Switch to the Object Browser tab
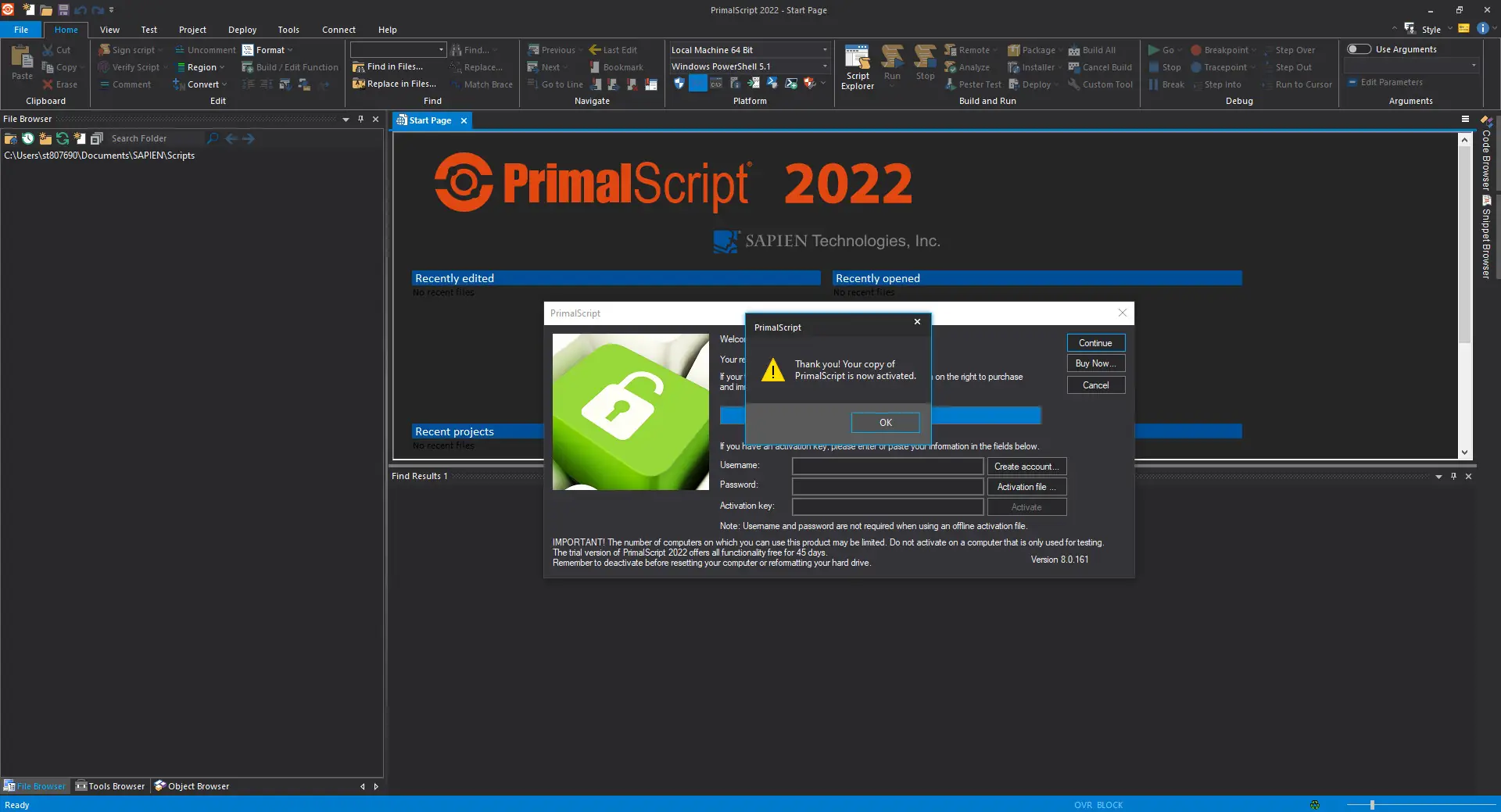The image size is (1501, 812). pyautogui.click(x=192, y=786)
